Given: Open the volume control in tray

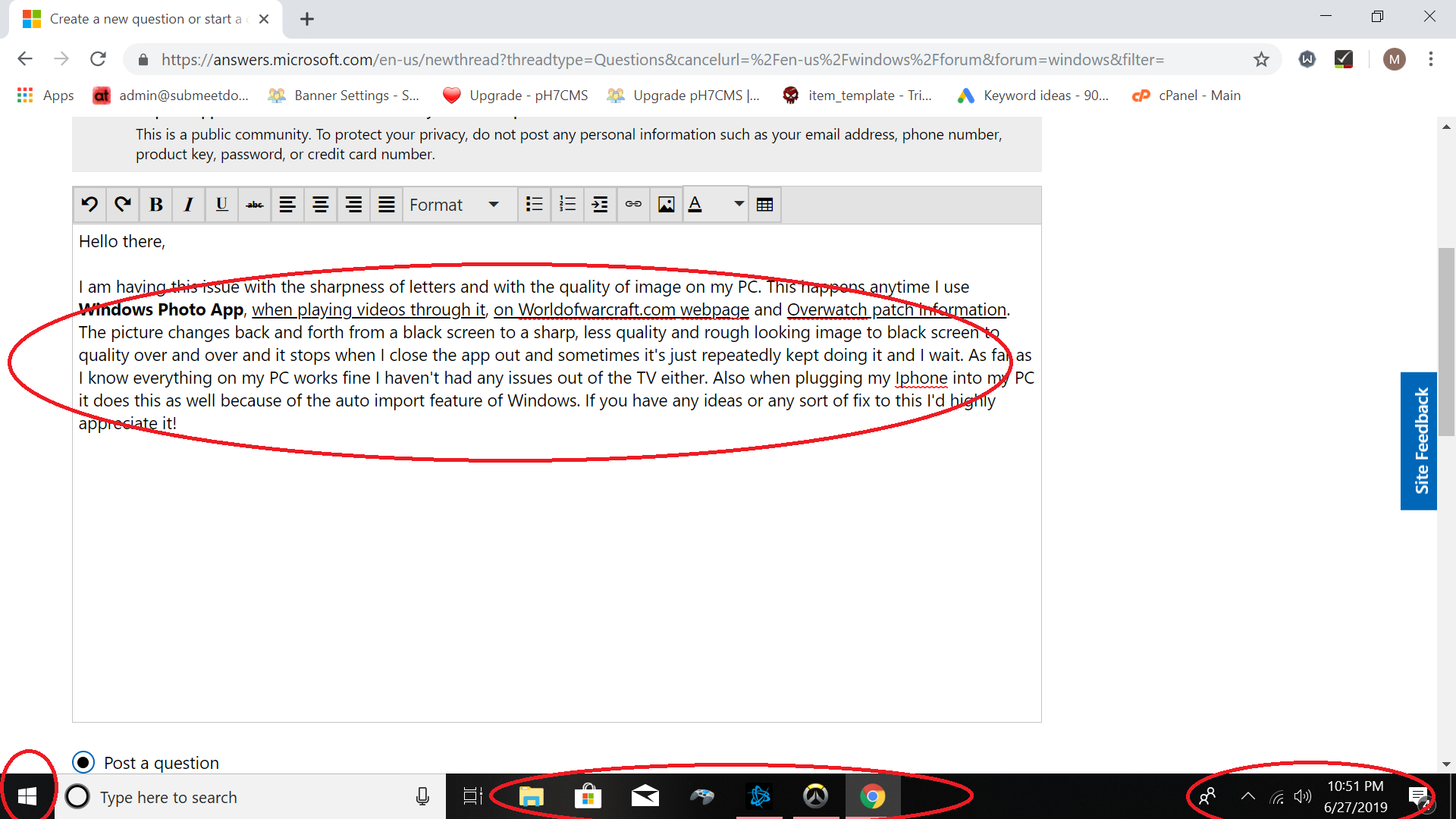Looking at the screenshot, I should point(1303,796).
